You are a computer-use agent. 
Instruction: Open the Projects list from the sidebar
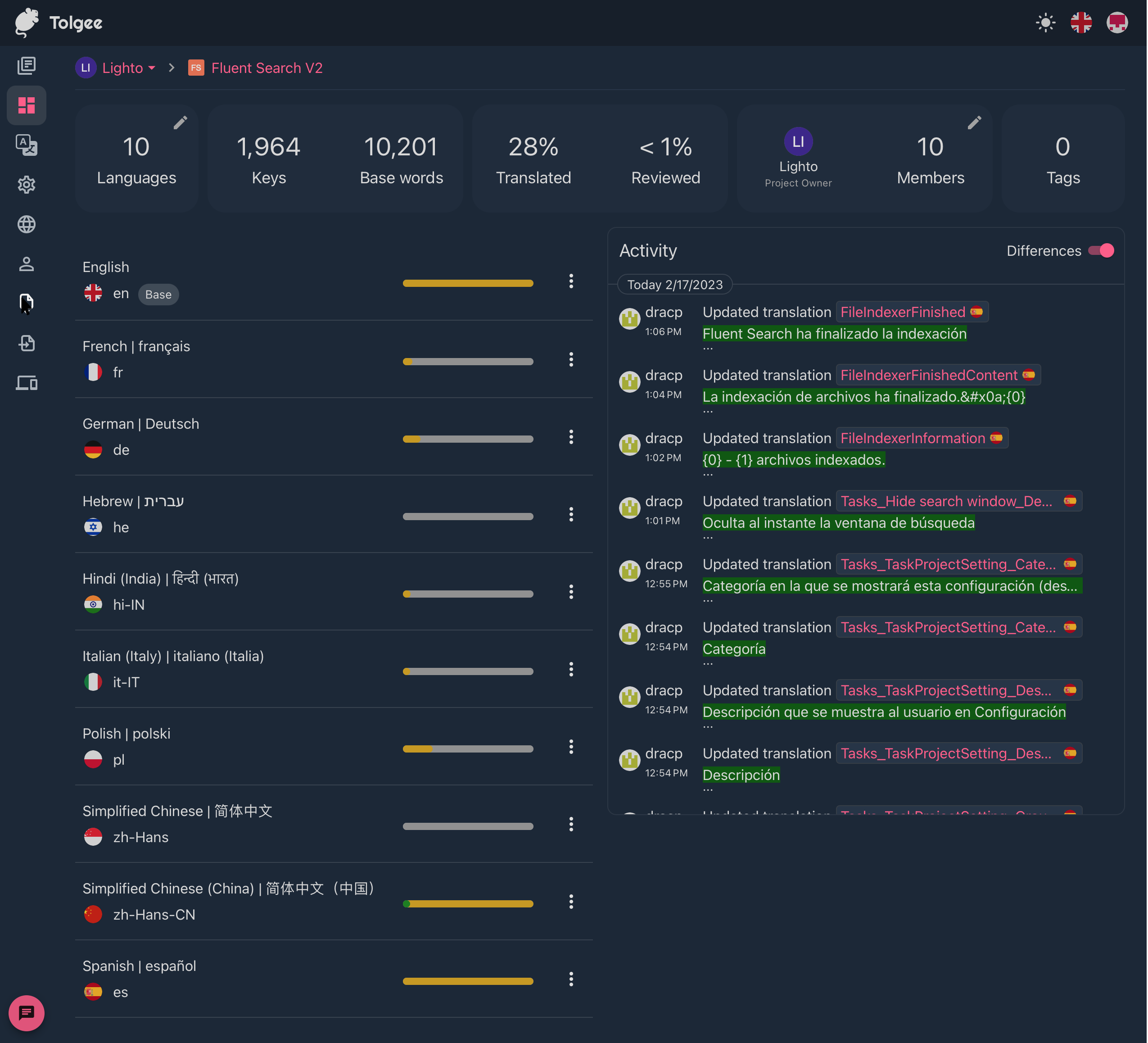tap(26, 65)
